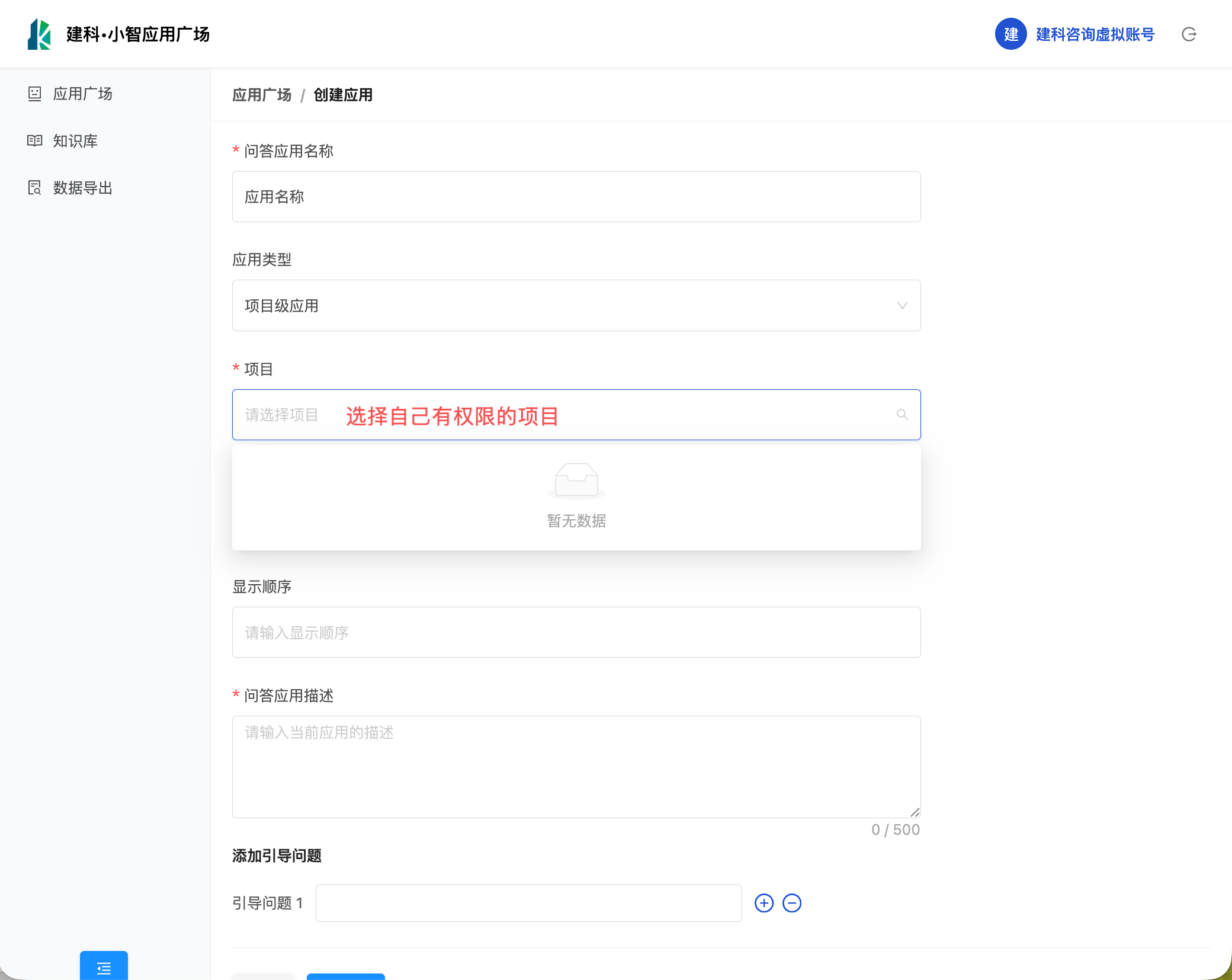
Task: Open the 请选择项目 project combo box
Action: pyautogui.click(x=576, y=415)
